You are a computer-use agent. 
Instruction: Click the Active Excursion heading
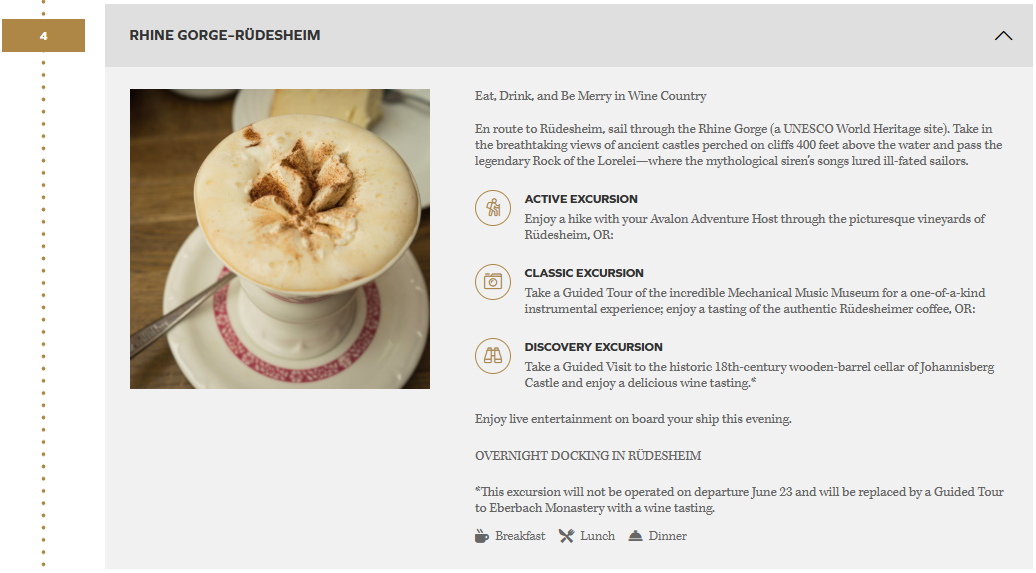[x=581, y=199]
